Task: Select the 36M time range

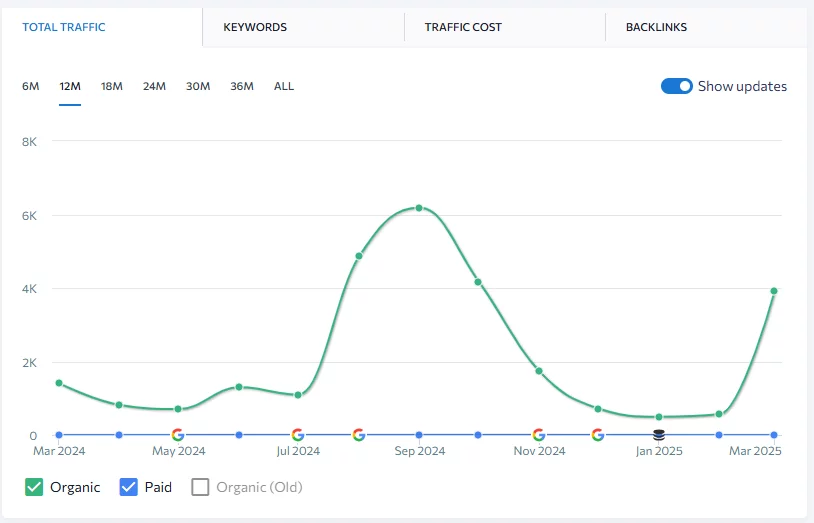Action: point(241,86)
